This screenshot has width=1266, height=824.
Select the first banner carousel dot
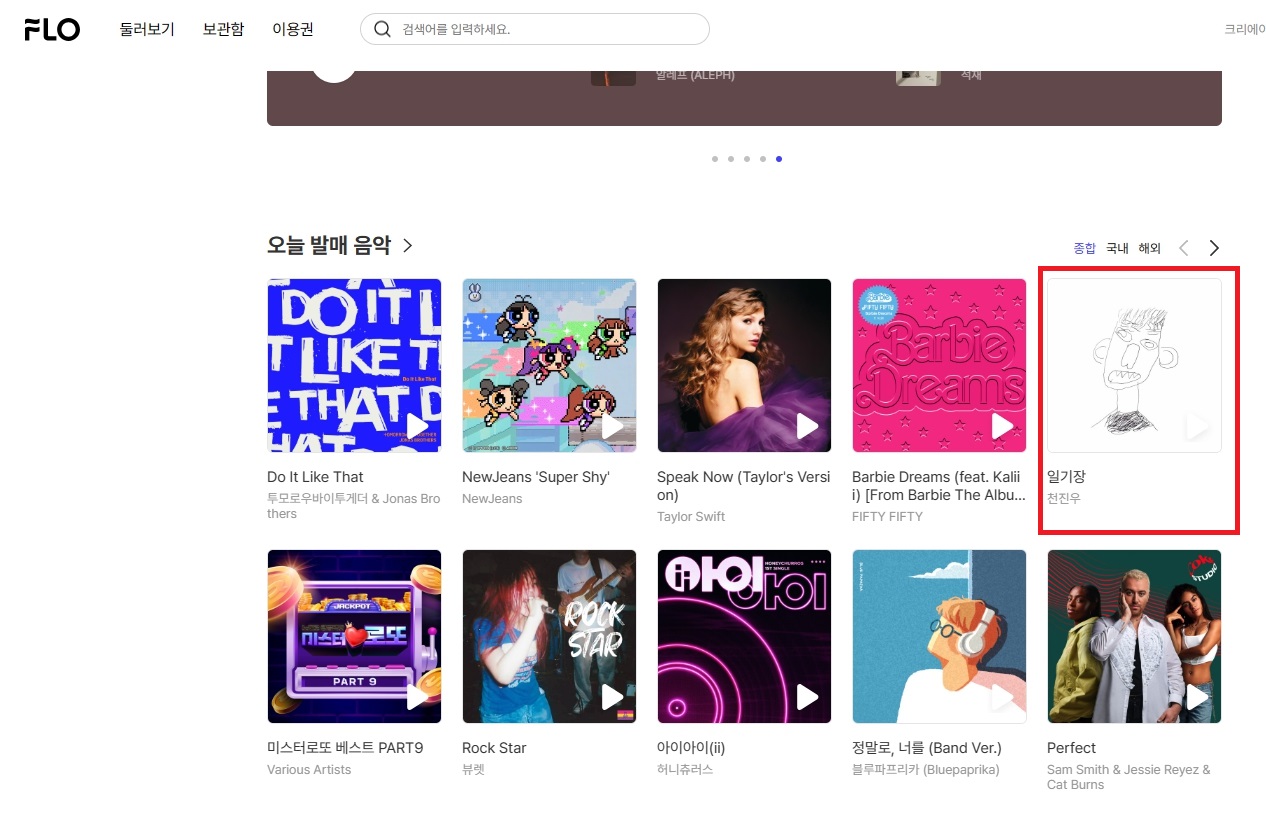715,159
